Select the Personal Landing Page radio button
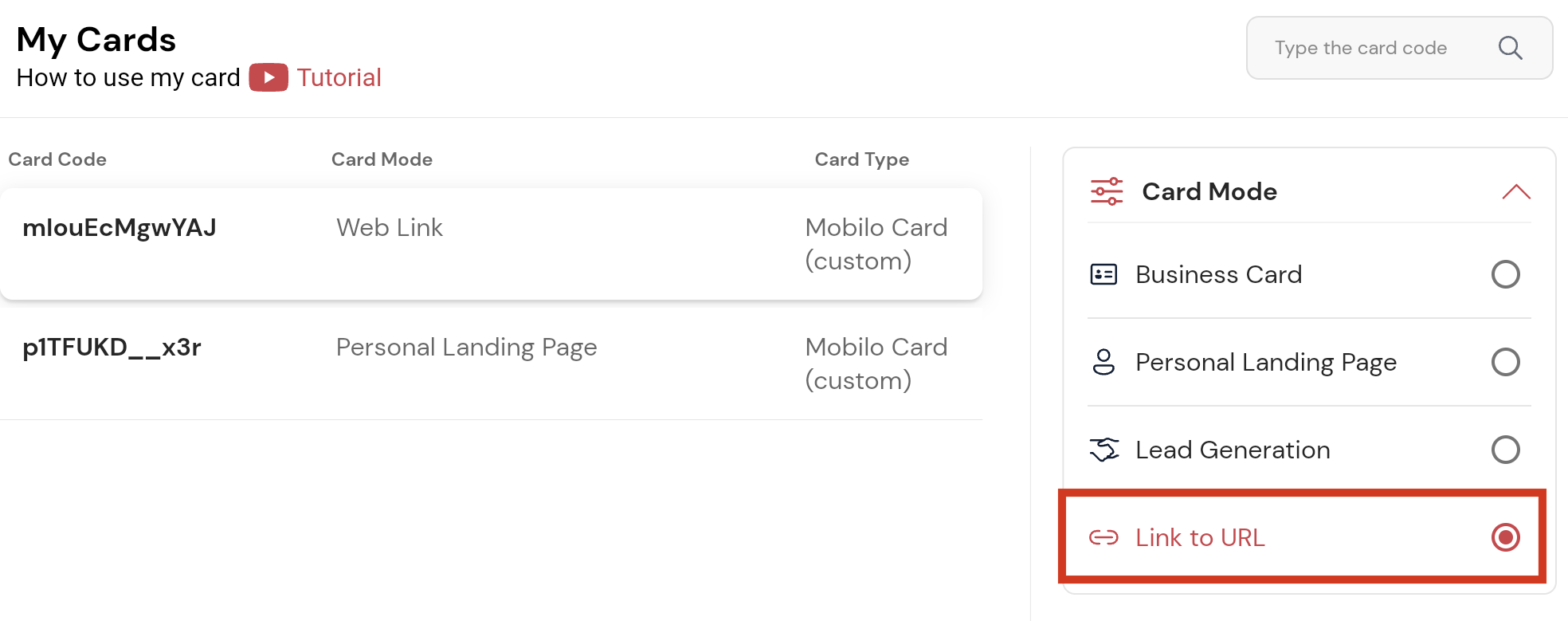The width and height of the screenshot is (1568, 621). (1505, 362)
